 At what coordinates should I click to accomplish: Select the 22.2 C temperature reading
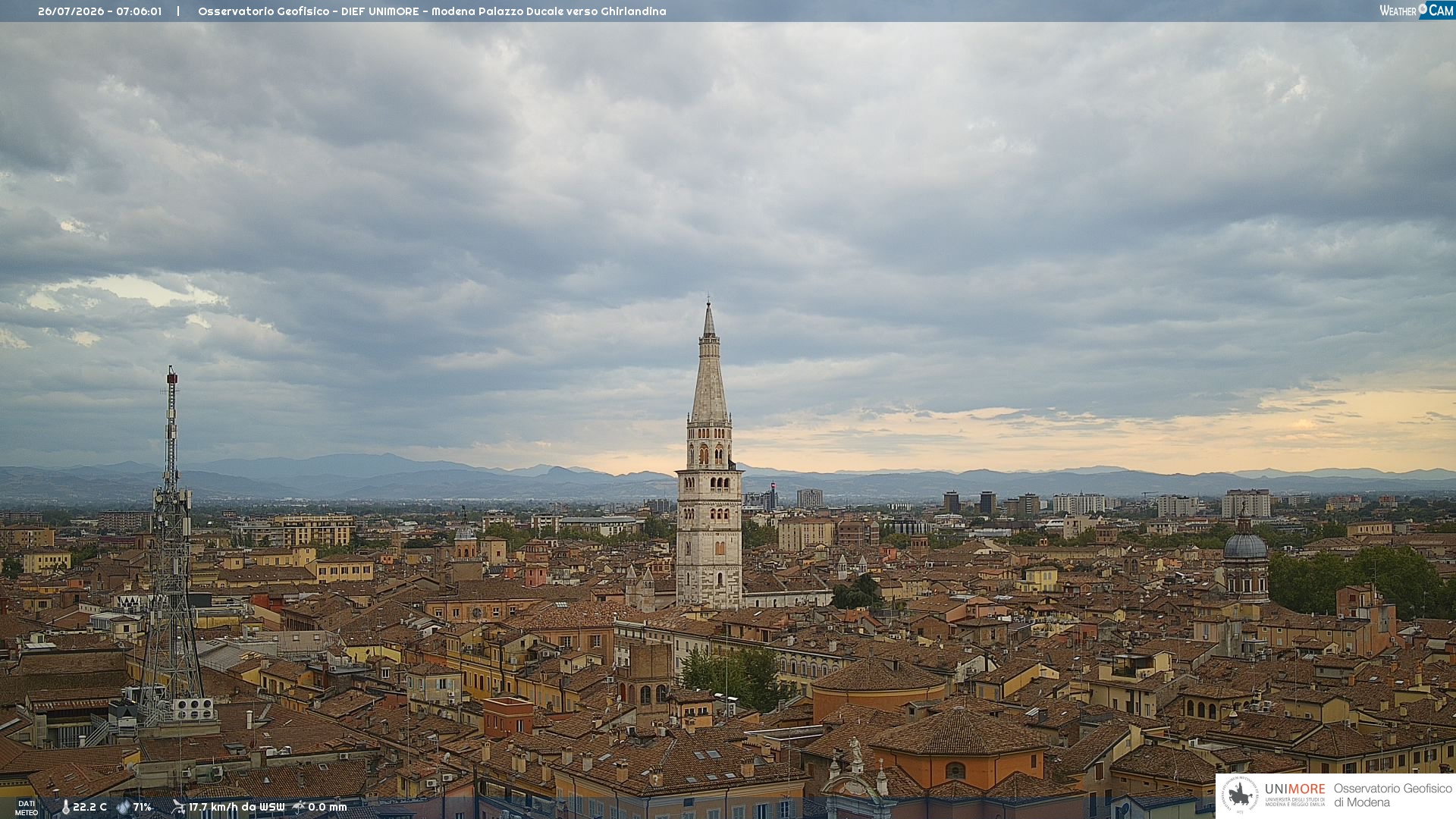pos(90,808)
